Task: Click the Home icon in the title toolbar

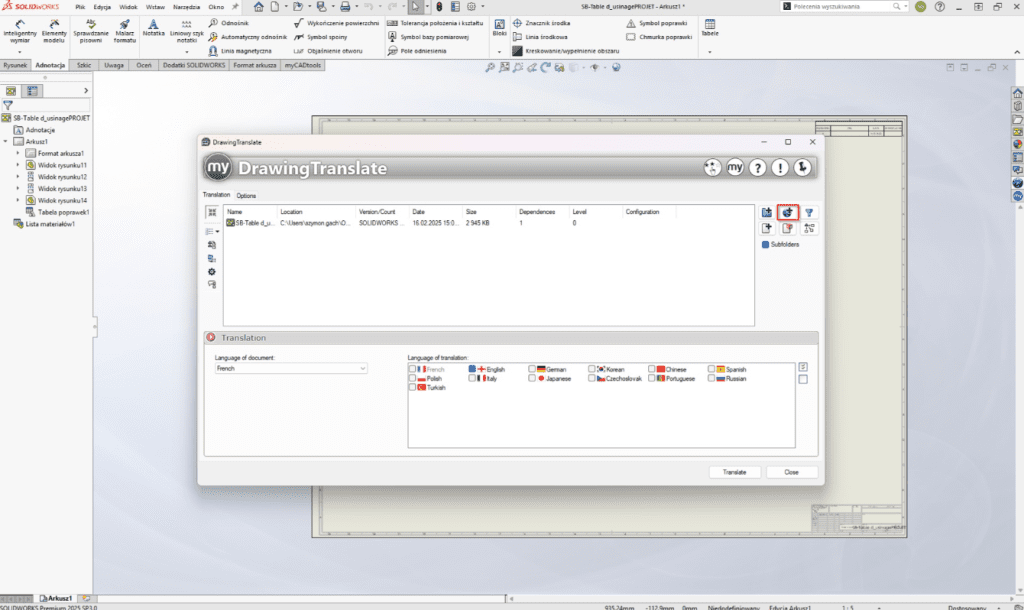Action: click(259, 7)
